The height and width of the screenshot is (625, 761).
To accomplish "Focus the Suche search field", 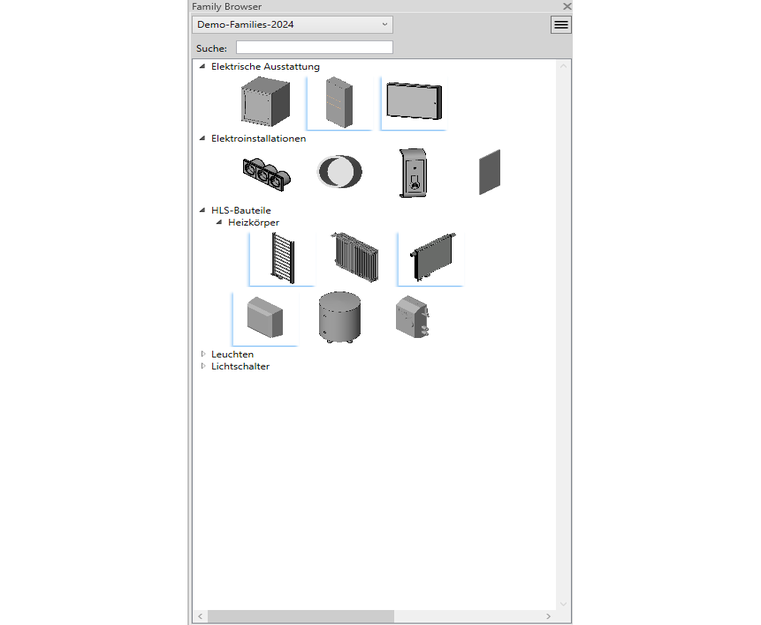I will tap(314, 48).
